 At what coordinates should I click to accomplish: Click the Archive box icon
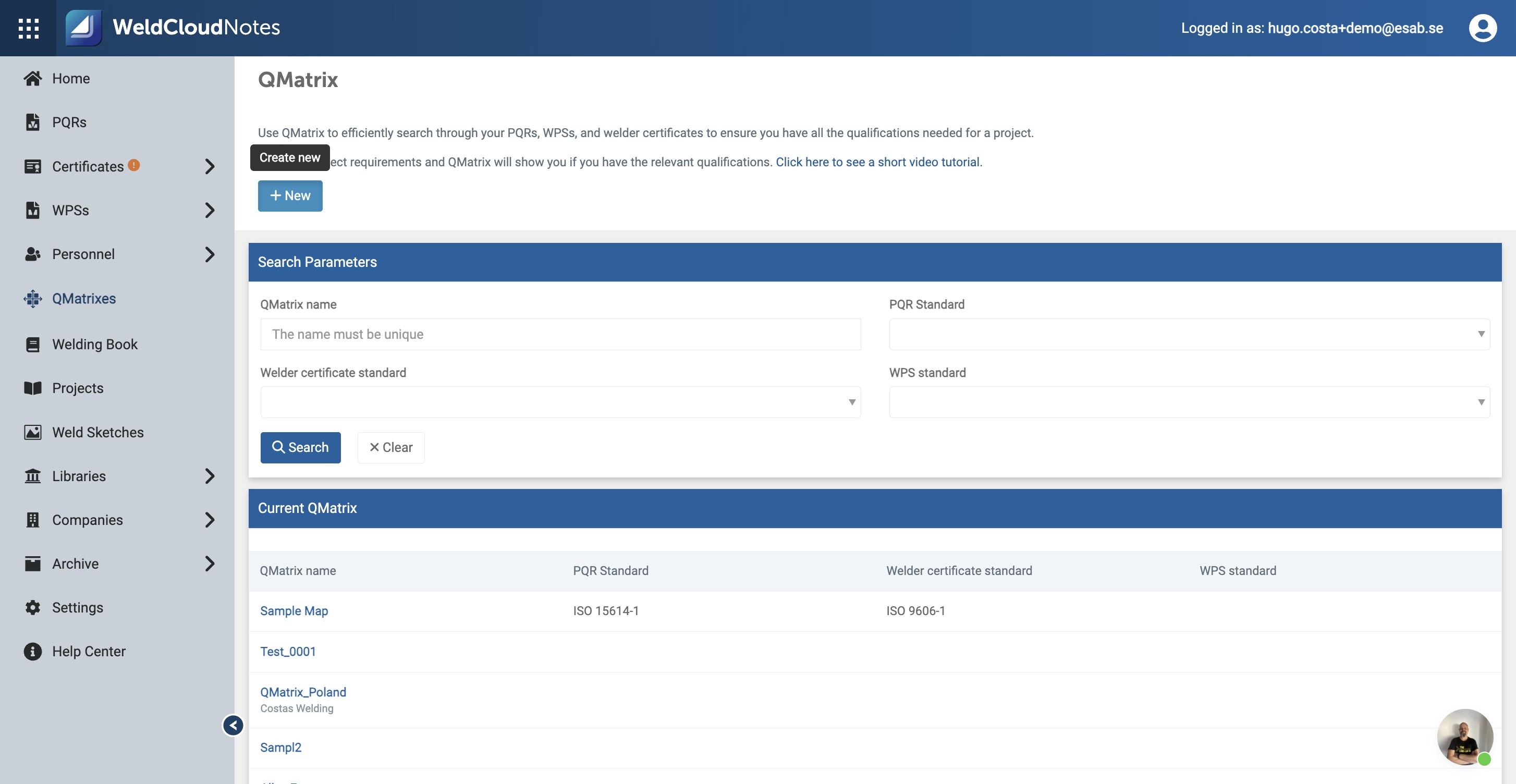click(x=33, y=563)
